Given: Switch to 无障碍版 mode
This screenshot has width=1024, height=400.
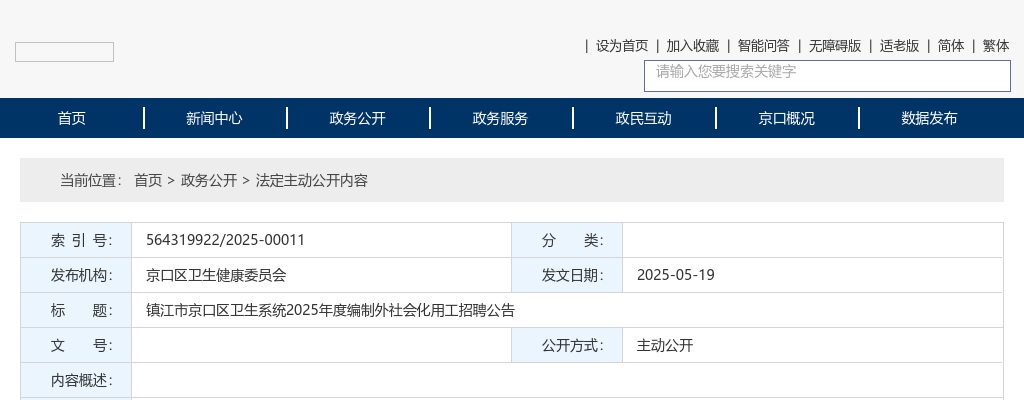Looking at the screenshot, I should [x=835, y=46].
